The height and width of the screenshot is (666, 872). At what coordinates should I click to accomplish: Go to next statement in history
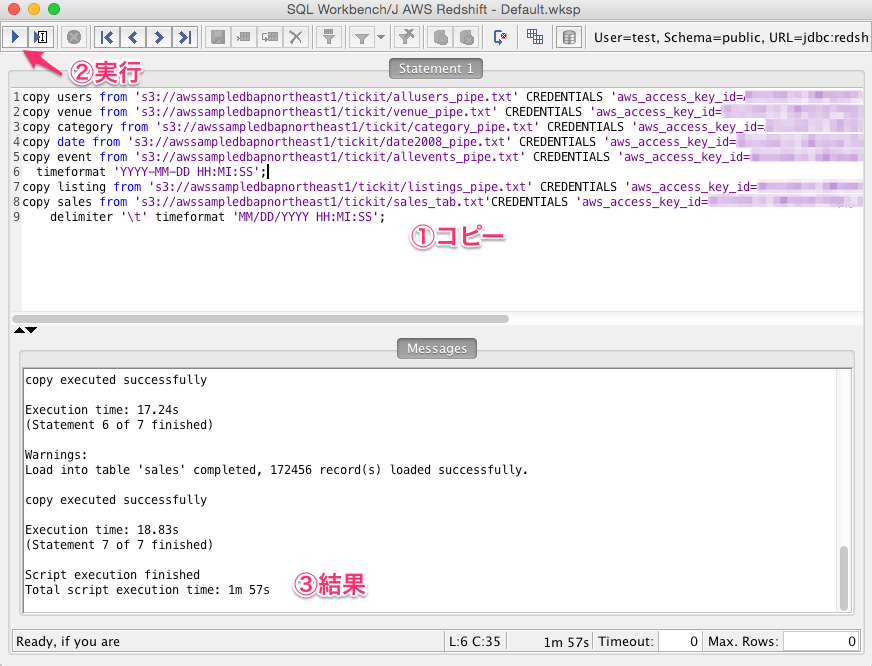[159, 37]
